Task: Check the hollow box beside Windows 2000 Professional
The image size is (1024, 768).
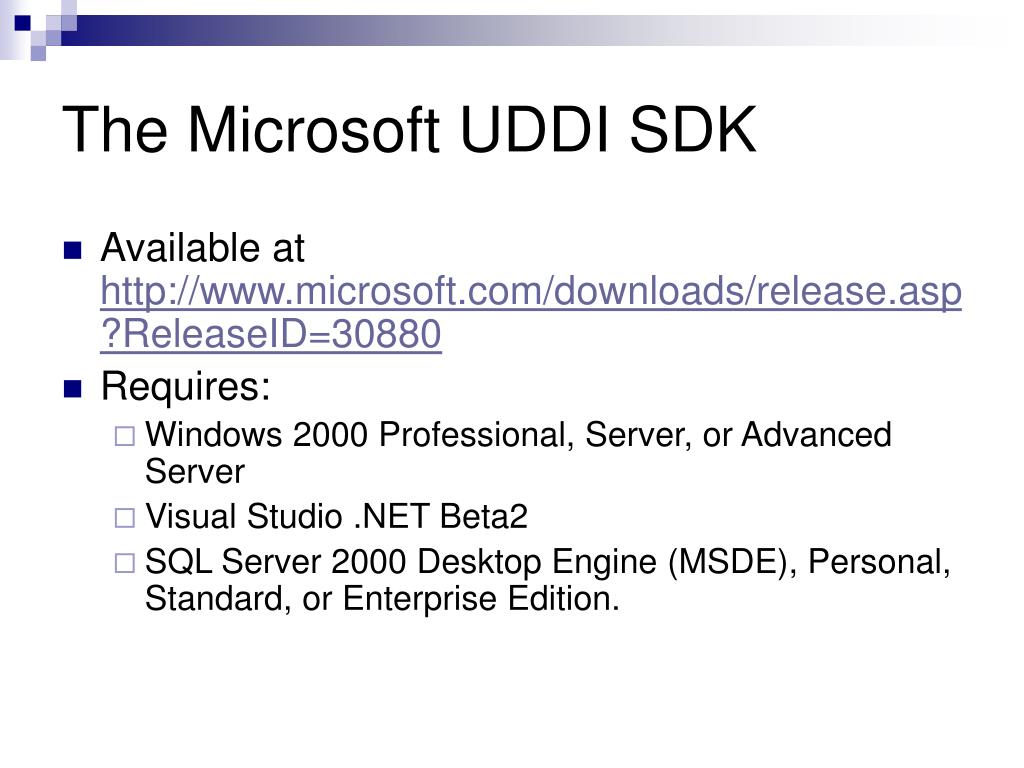Action: (x=125, y=436)
